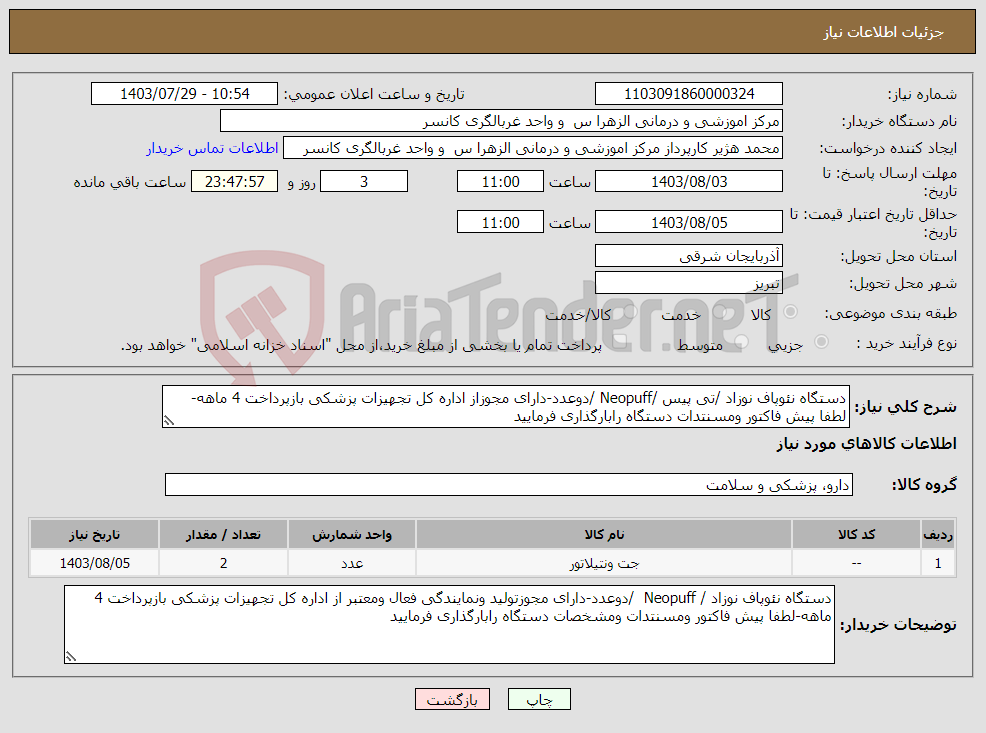Click the ردیف column header

coord(938,534)
